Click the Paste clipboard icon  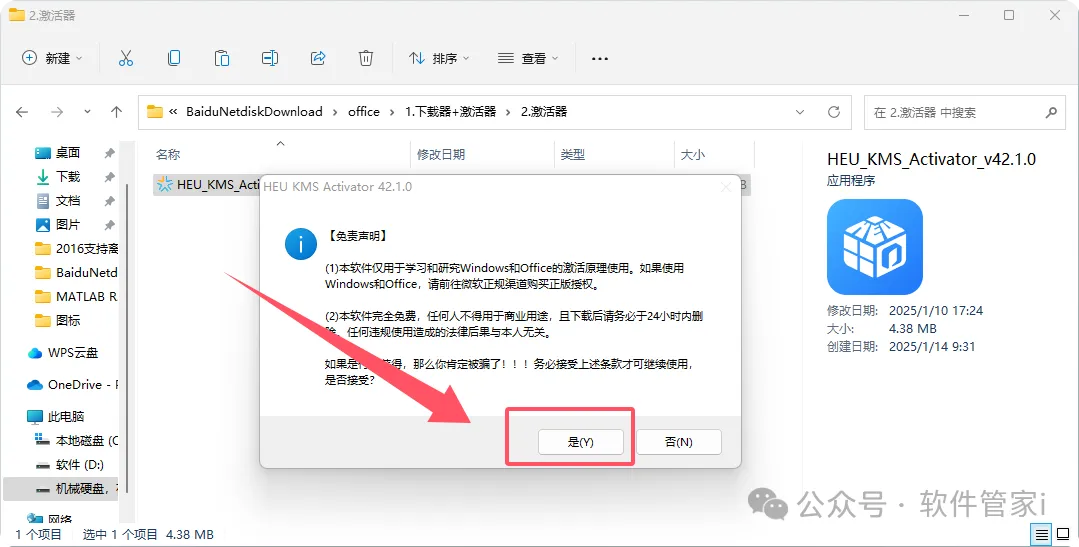coord(222,58)
